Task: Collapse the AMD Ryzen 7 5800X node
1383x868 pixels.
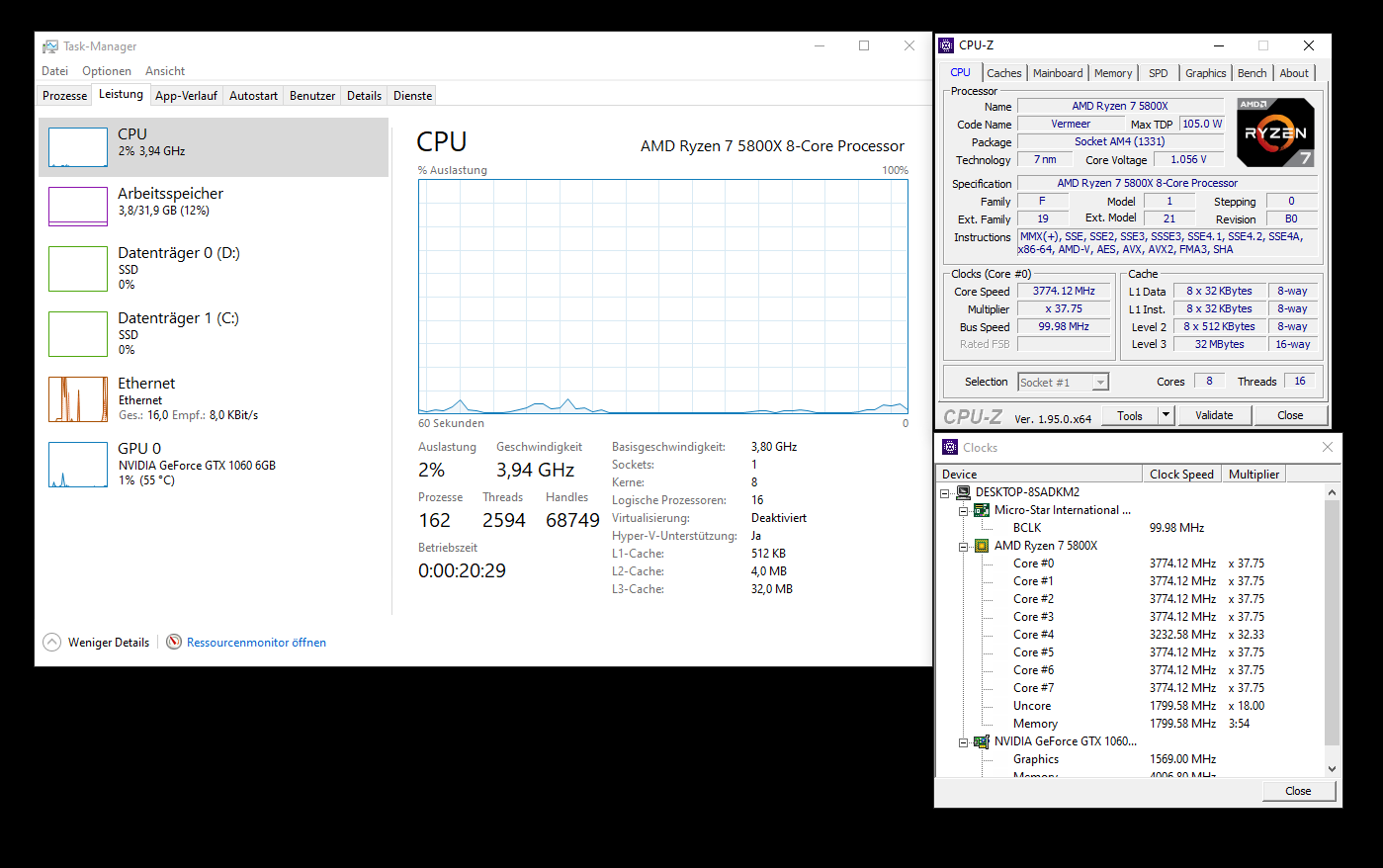Action: [x=963, y=546]
